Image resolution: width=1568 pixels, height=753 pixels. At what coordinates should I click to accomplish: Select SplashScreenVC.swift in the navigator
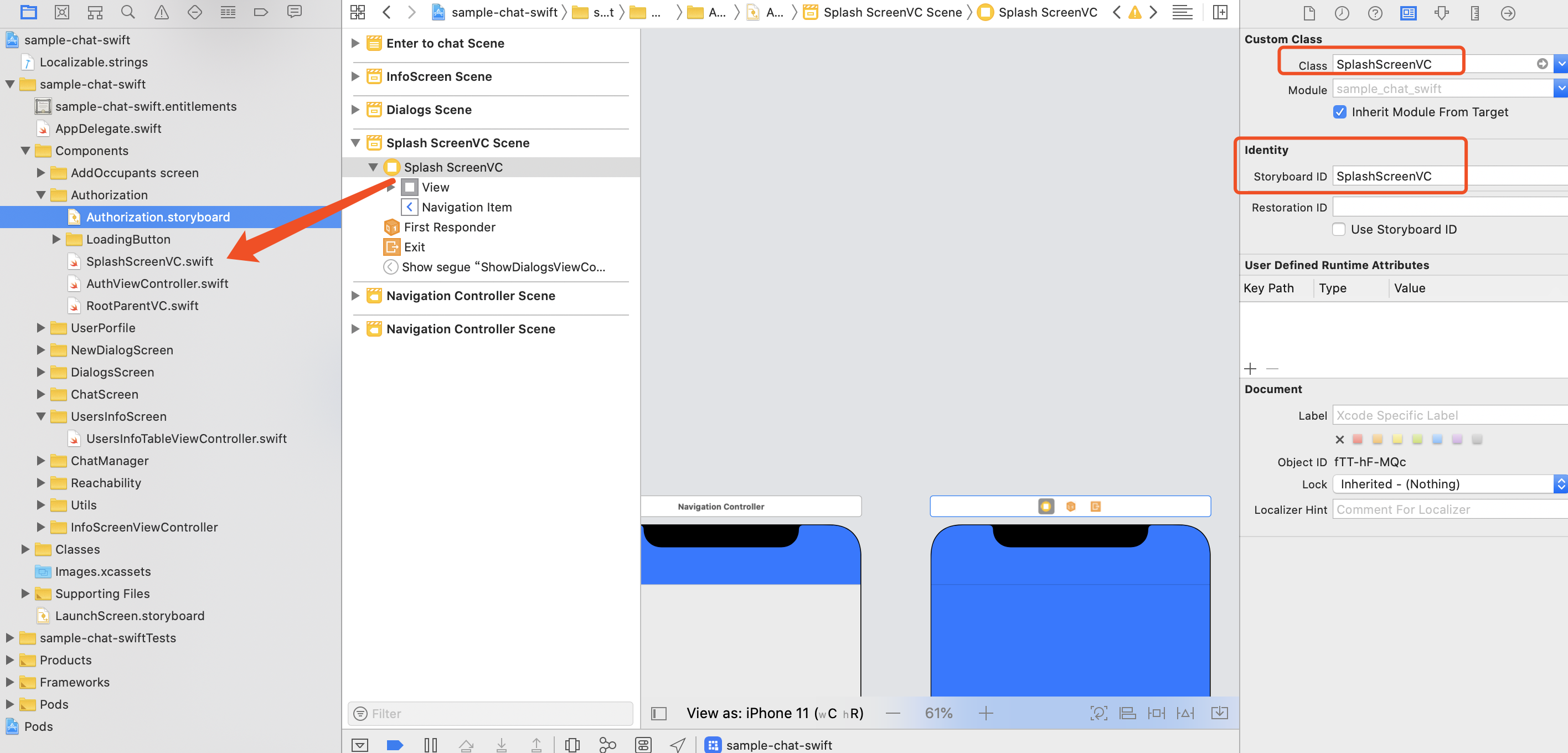149,261
